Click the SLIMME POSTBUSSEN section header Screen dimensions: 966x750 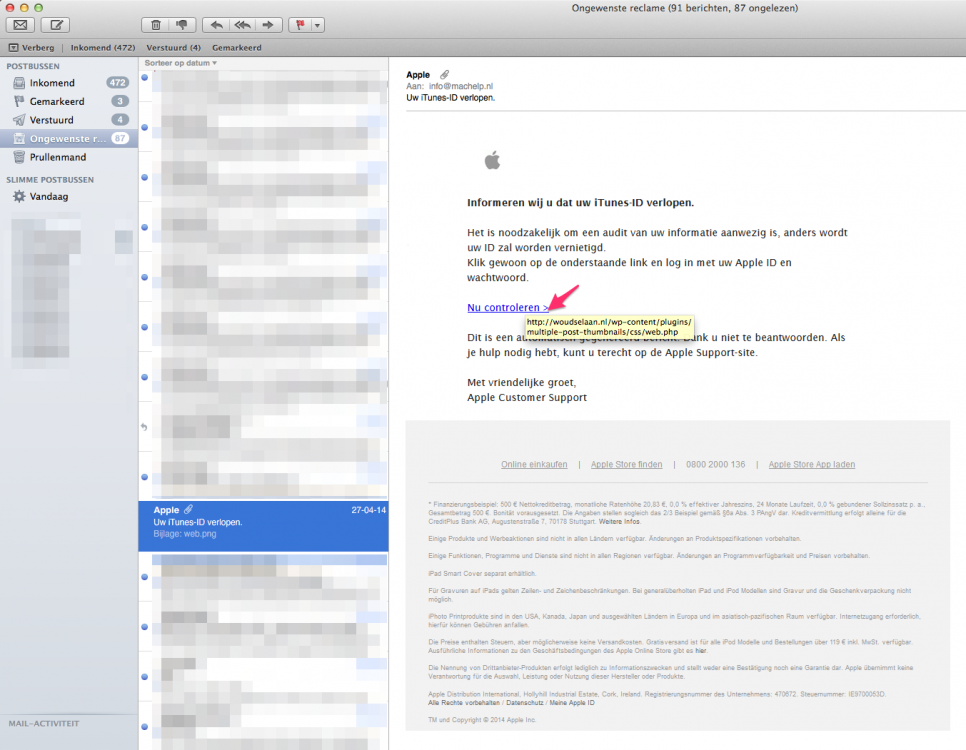coord(50,180)
